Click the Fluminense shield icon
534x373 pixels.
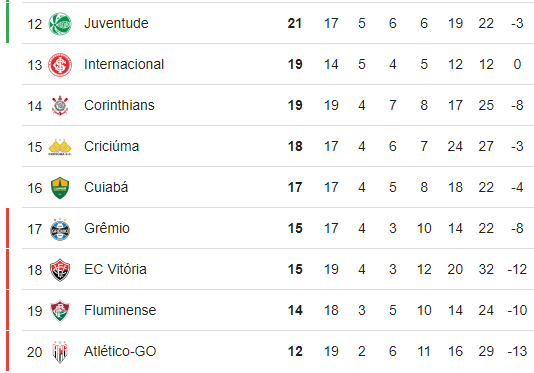(60, 311)
